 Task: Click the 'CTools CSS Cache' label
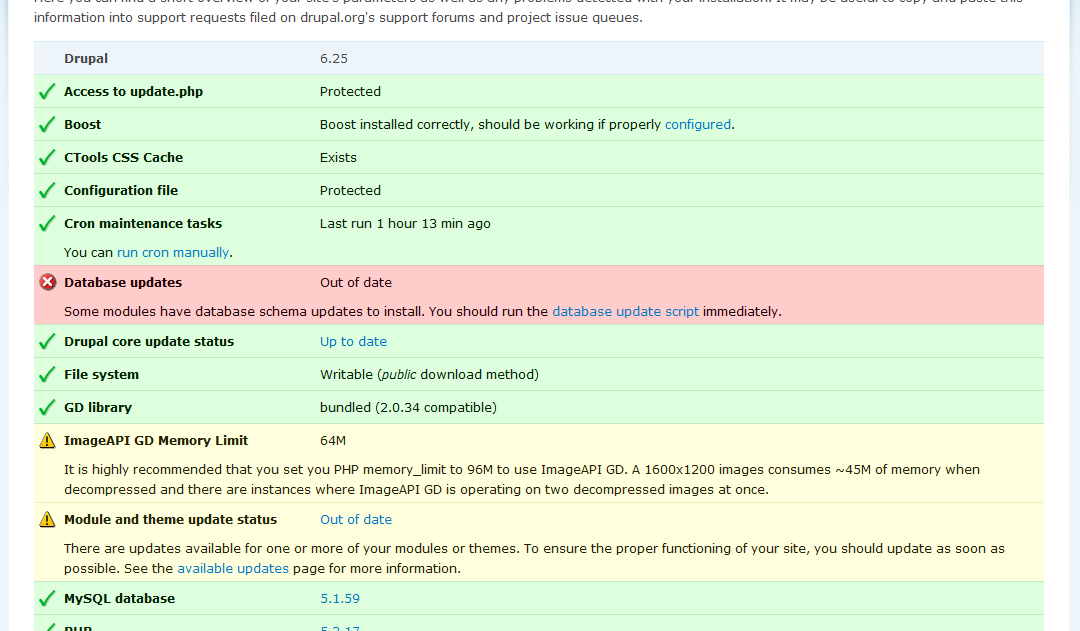click(x=124, y=158)
